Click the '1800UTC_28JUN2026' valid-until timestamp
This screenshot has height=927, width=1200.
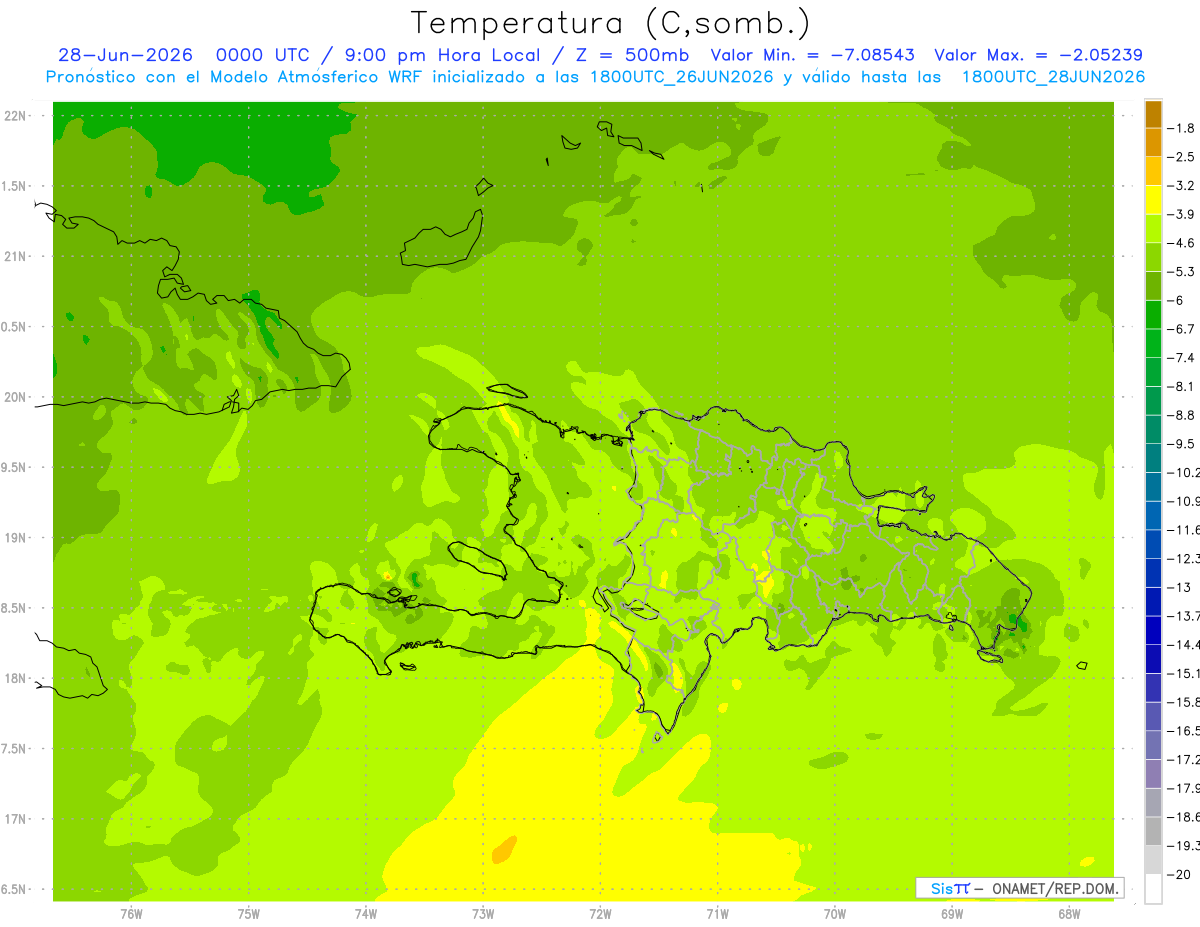coord(1053,77)
